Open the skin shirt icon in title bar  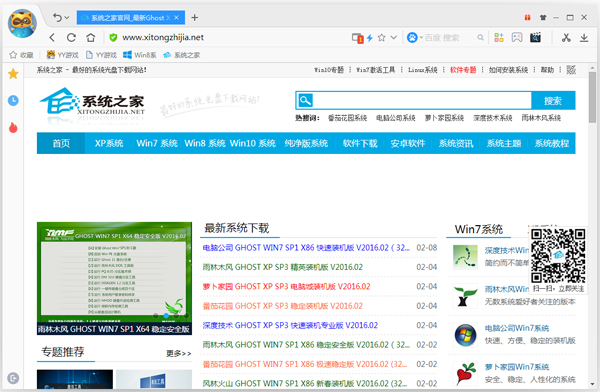point(543,18)
